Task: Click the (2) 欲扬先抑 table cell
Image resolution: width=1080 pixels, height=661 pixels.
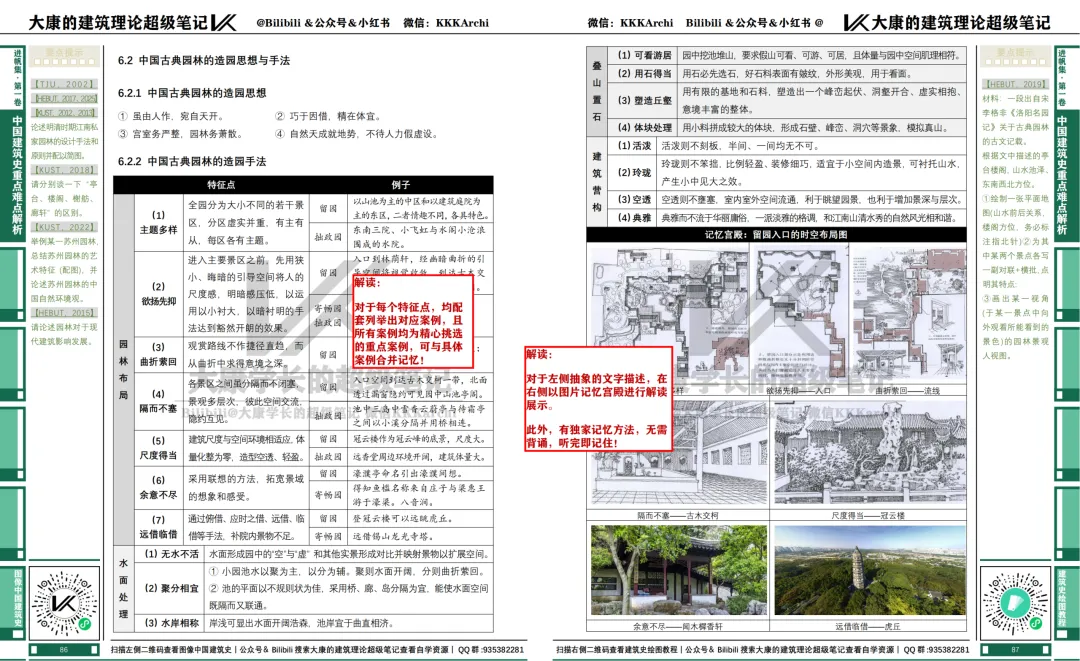Action: tap(158, 294)
